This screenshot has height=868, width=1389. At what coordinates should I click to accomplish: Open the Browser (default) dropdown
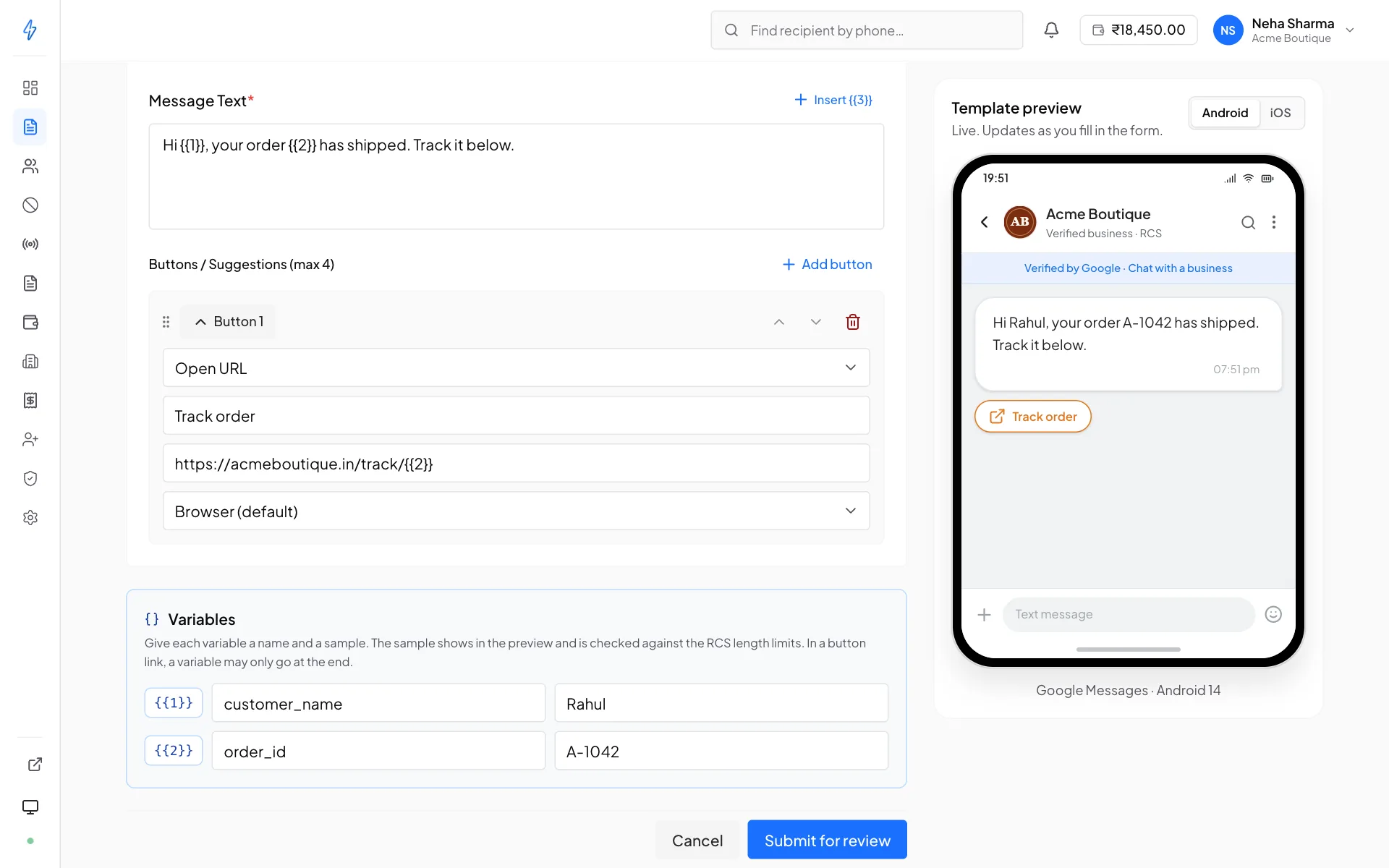point(516,511)
